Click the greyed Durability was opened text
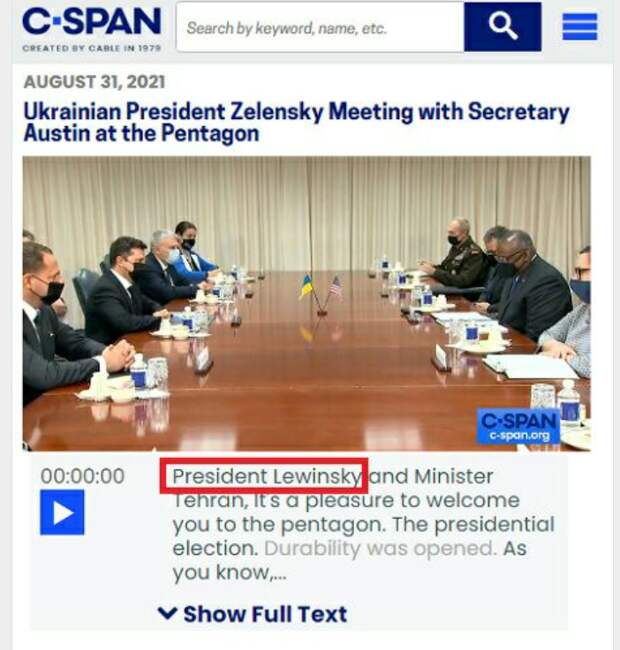Viewport: 620px width, 650px height. pyautogui.click(x=380, y=548)
